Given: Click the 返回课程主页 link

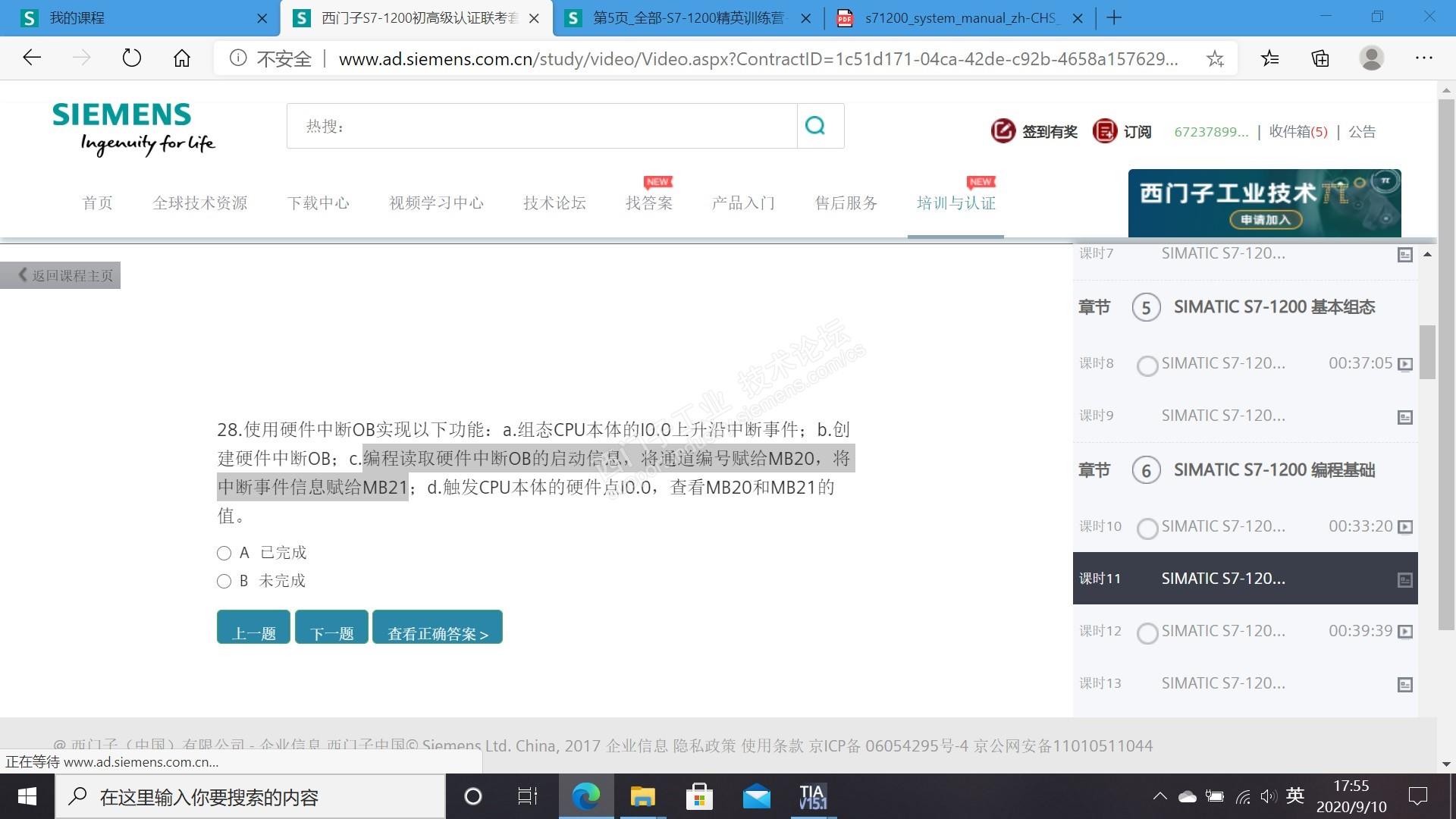Looking at the screenshot, I should 64,275.
